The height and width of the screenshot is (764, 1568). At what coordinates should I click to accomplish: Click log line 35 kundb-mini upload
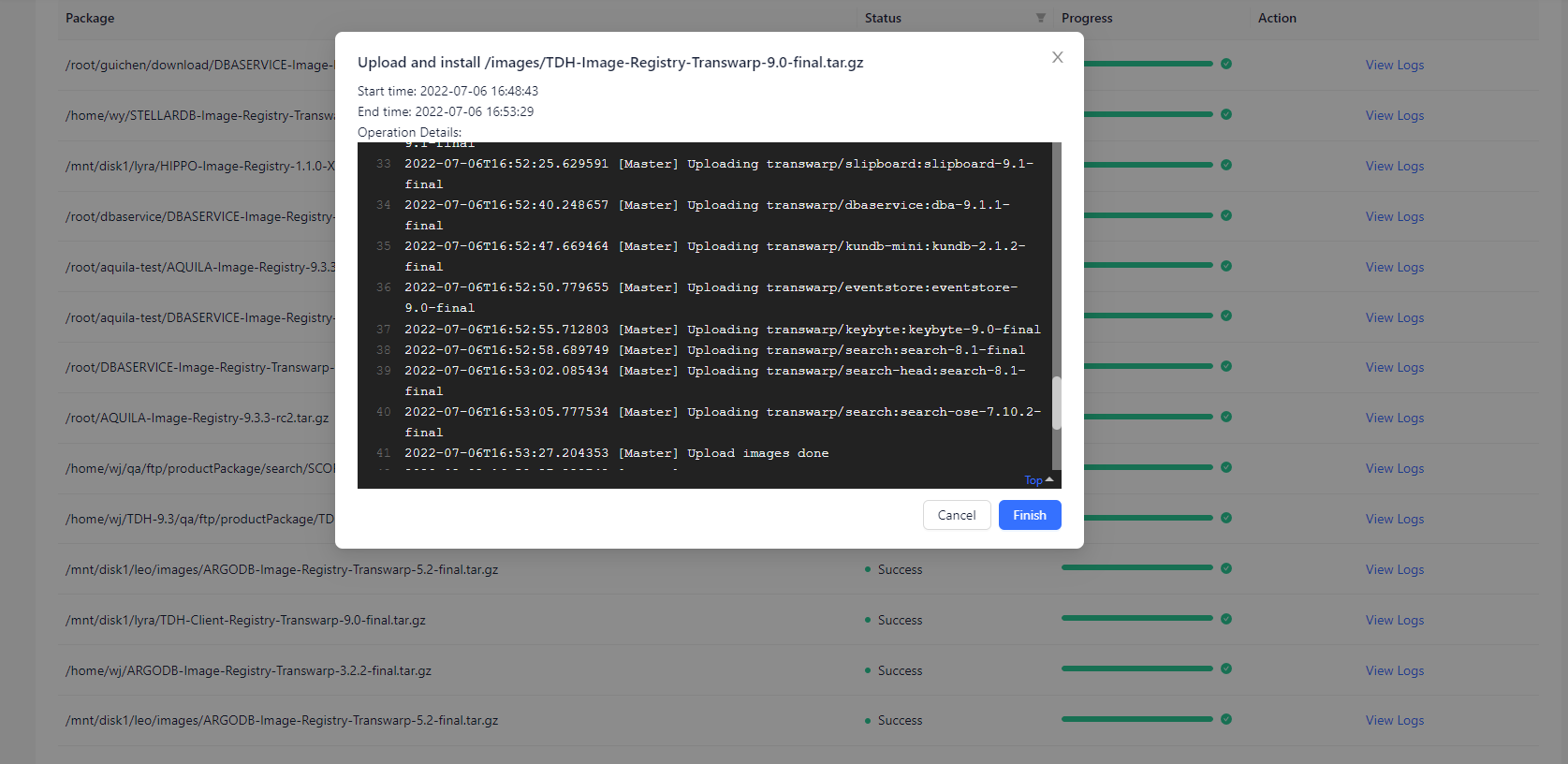tap(714, 257)
